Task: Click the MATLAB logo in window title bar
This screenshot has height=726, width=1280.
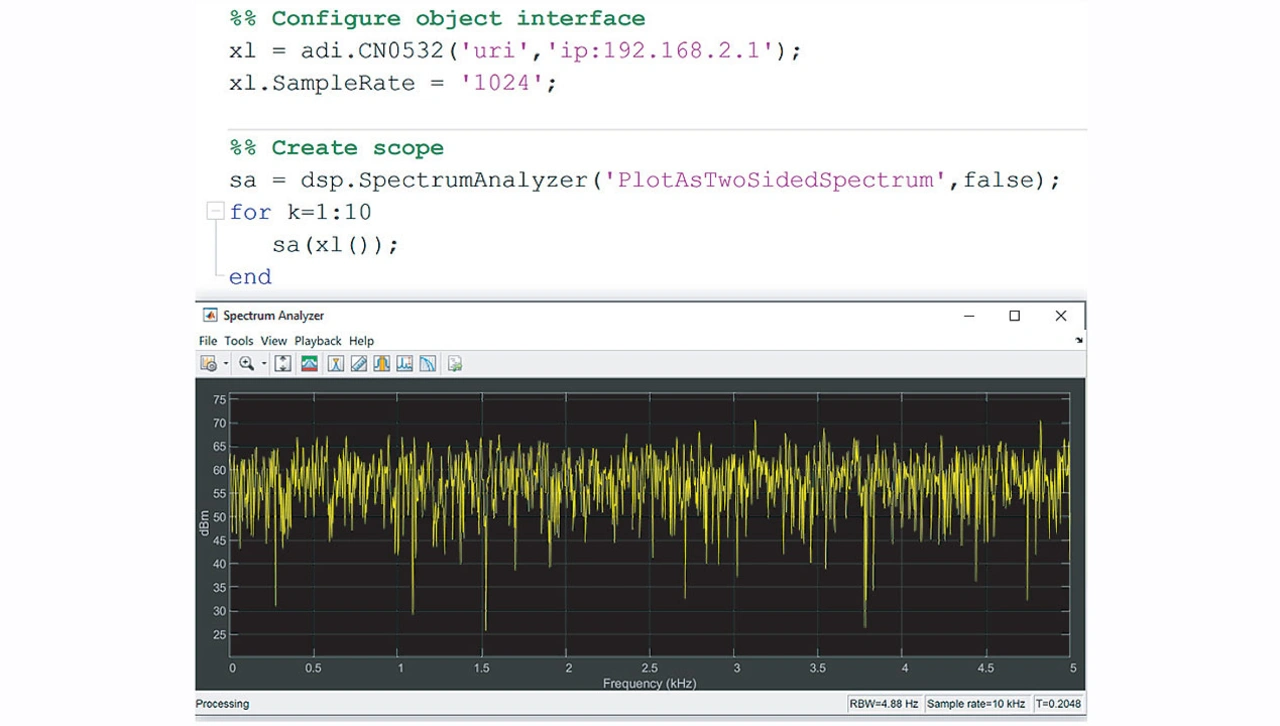Action: 210,316
